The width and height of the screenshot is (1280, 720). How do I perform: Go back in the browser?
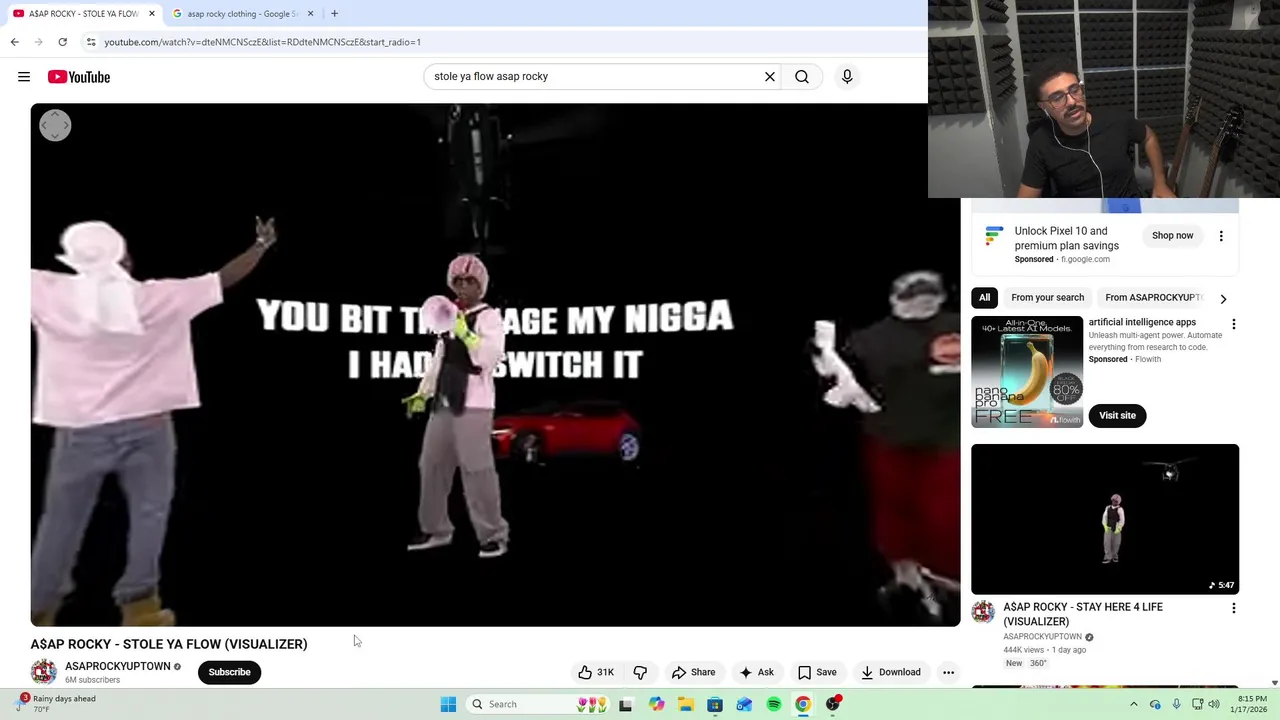click(14, 42)
